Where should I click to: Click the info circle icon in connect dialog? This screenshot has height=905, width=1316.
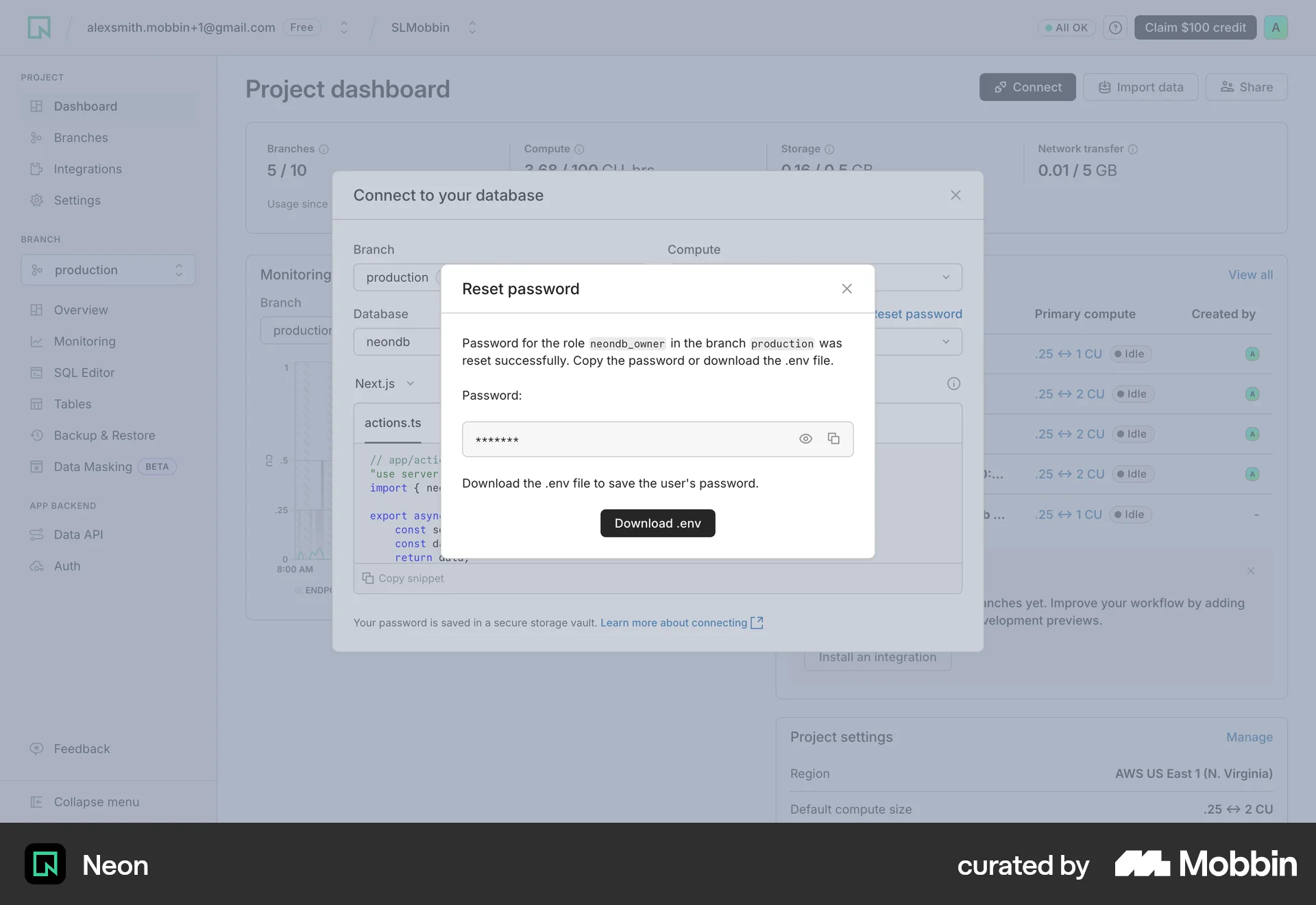click(x=953, y=384)
